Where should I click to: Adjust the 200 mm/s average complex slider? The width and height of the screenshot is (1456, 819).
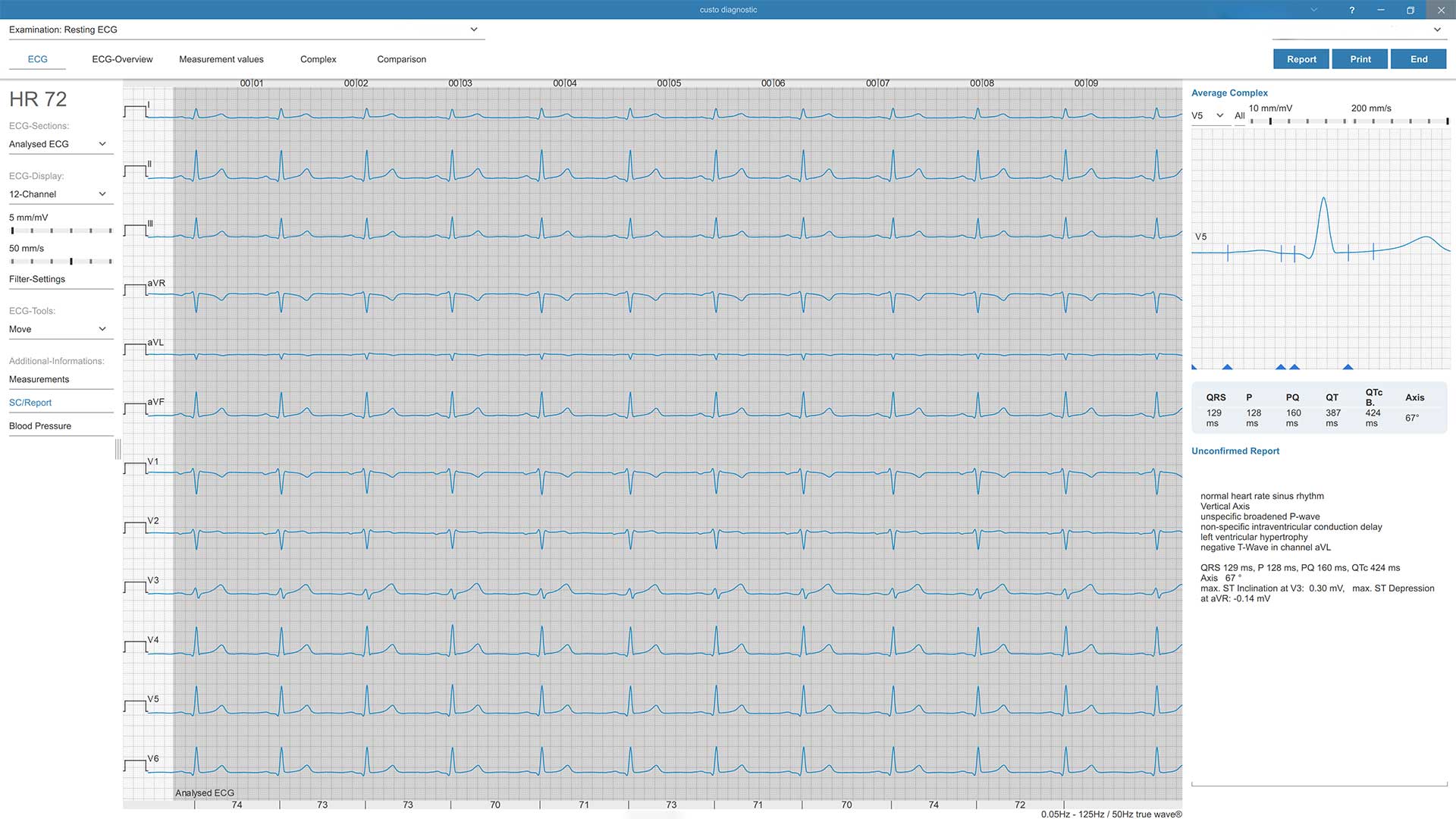coord(1400,121)
